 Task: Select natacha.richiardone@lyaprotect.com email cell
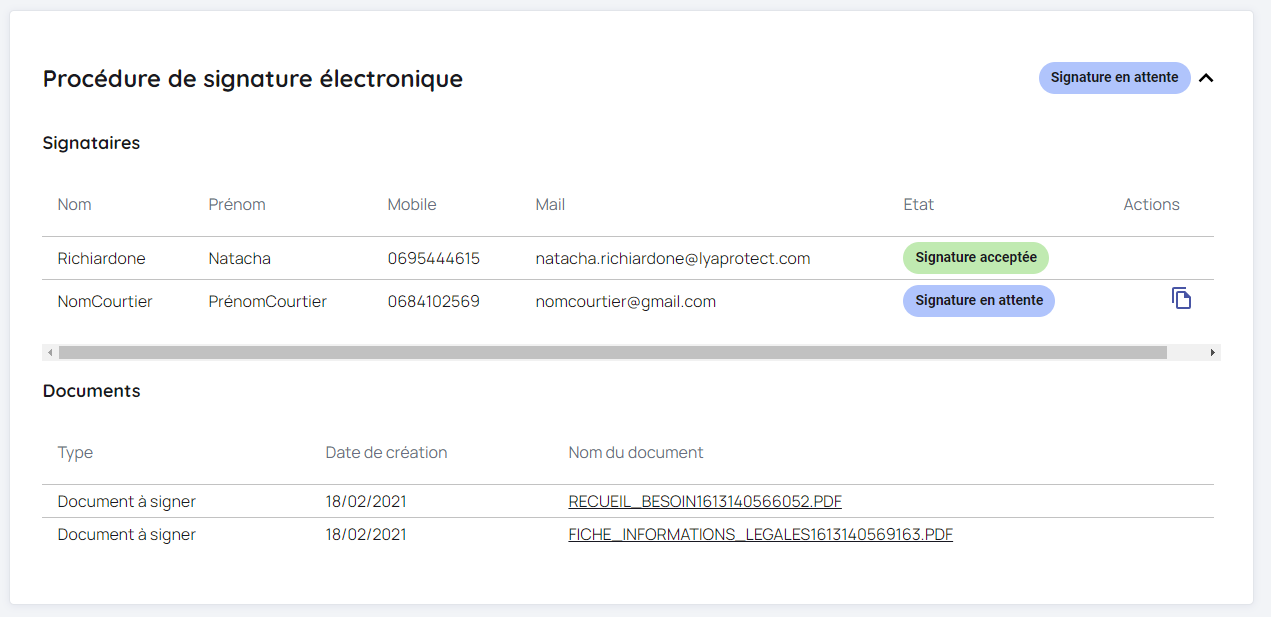(x=672, y=259)
